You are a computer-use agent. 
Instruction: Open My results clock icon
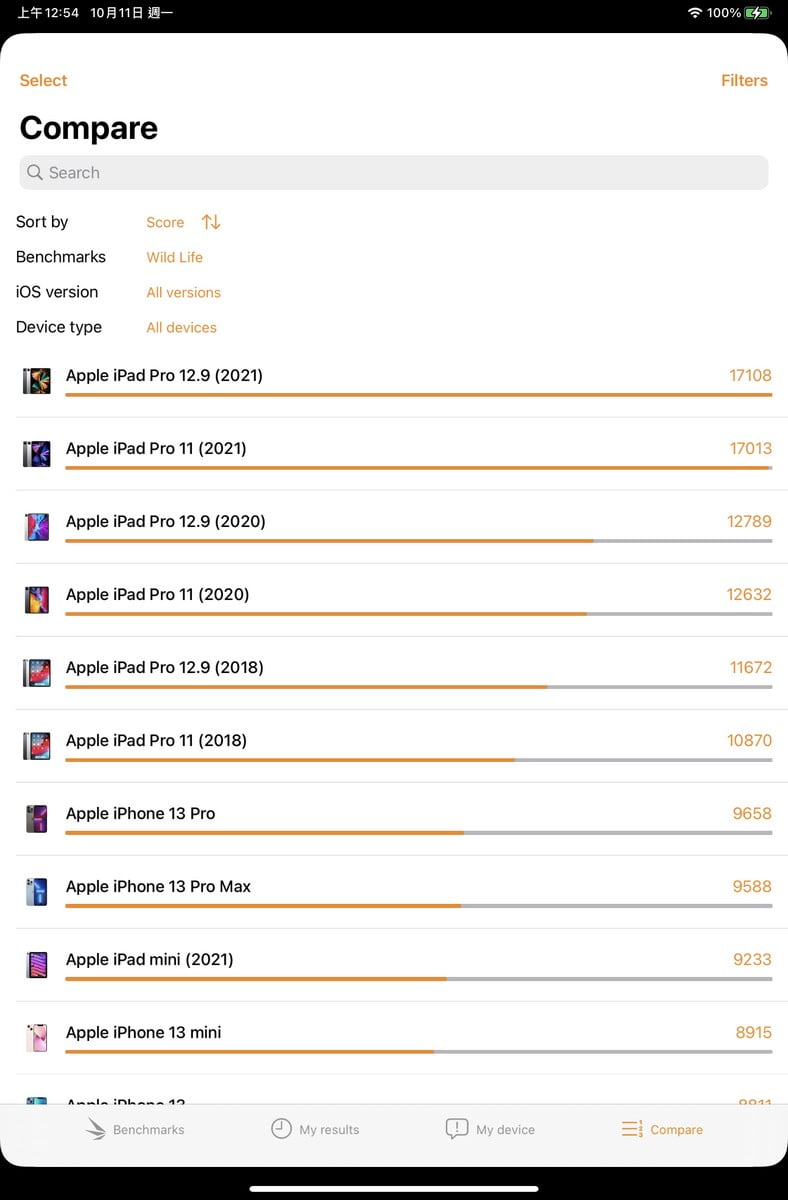click(x=281, y=1129)
